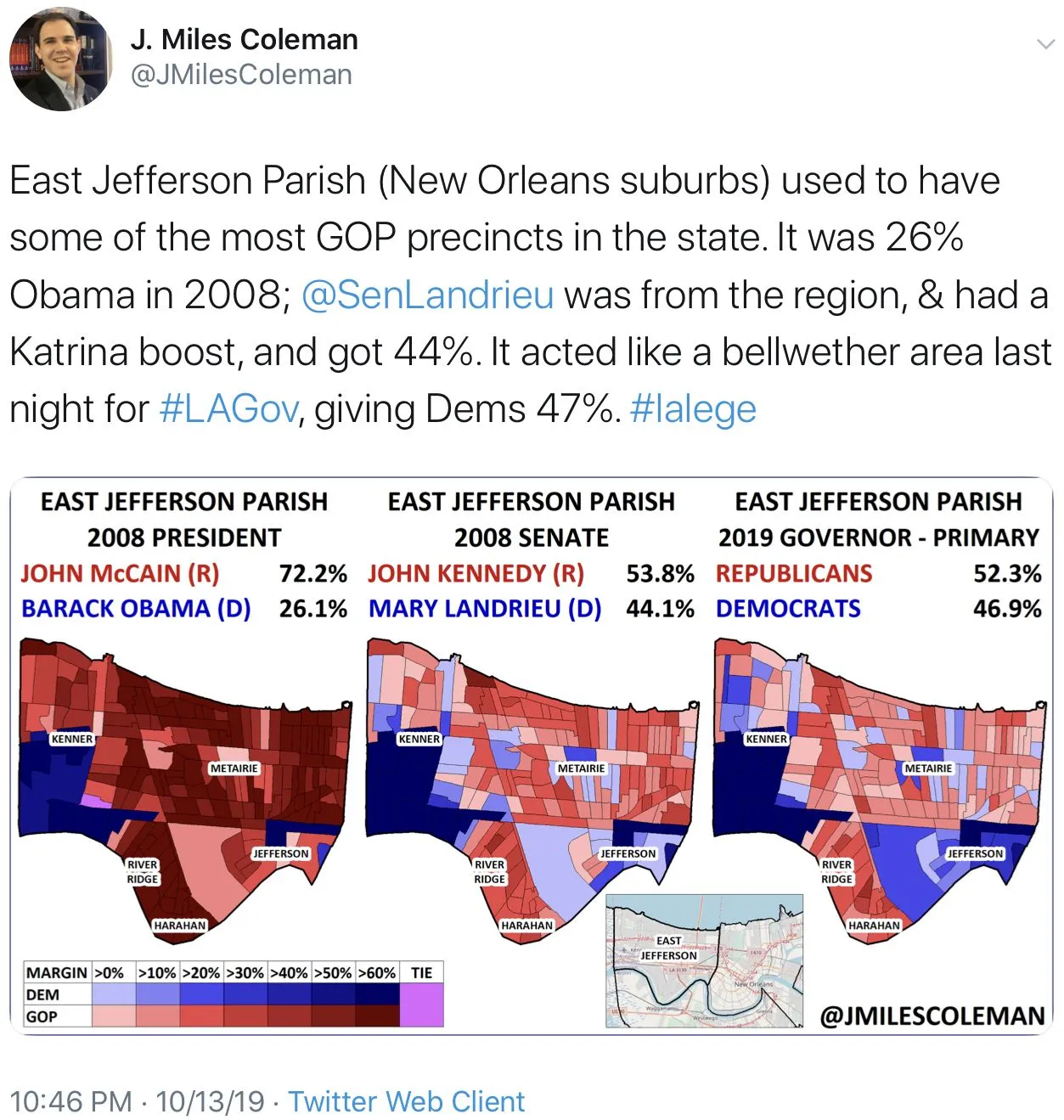Viewport: 1064px width, 1120px height.
Task: Open the #LAGov hashtag
Action: [x=228, y=409]
